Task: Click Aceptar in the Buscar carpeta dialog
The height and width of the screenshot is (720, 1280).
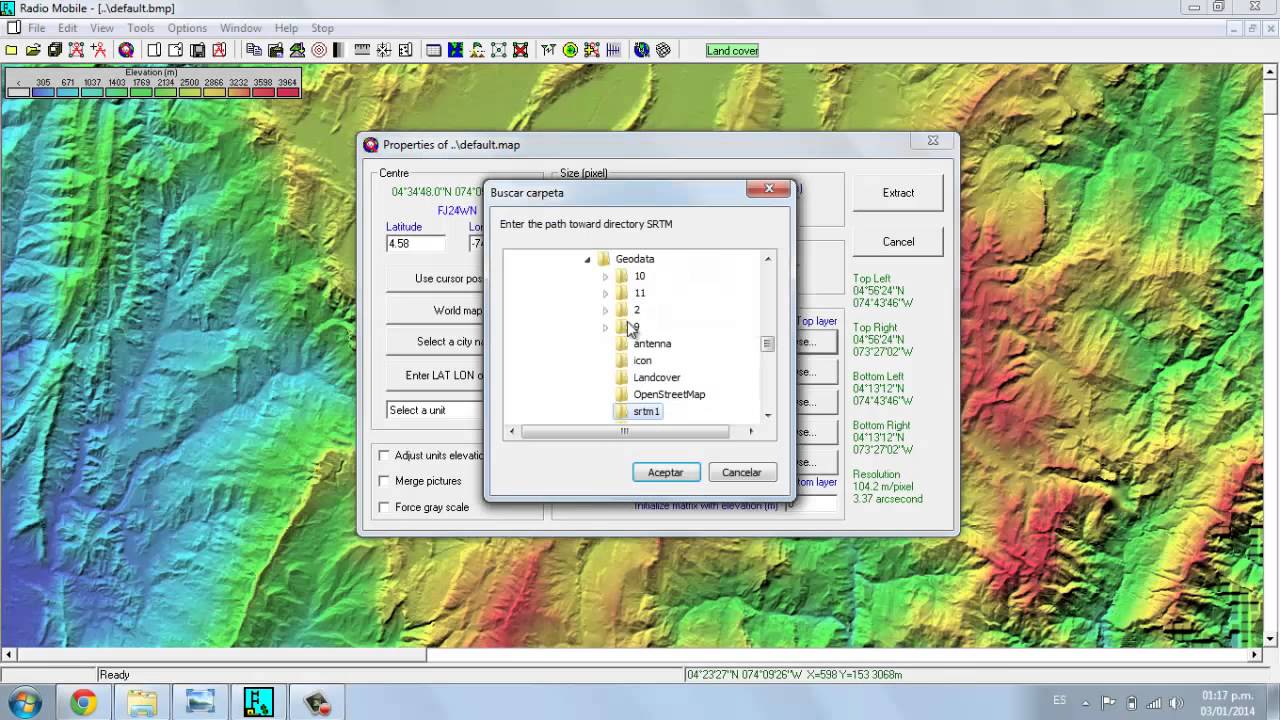Action: 666,472
